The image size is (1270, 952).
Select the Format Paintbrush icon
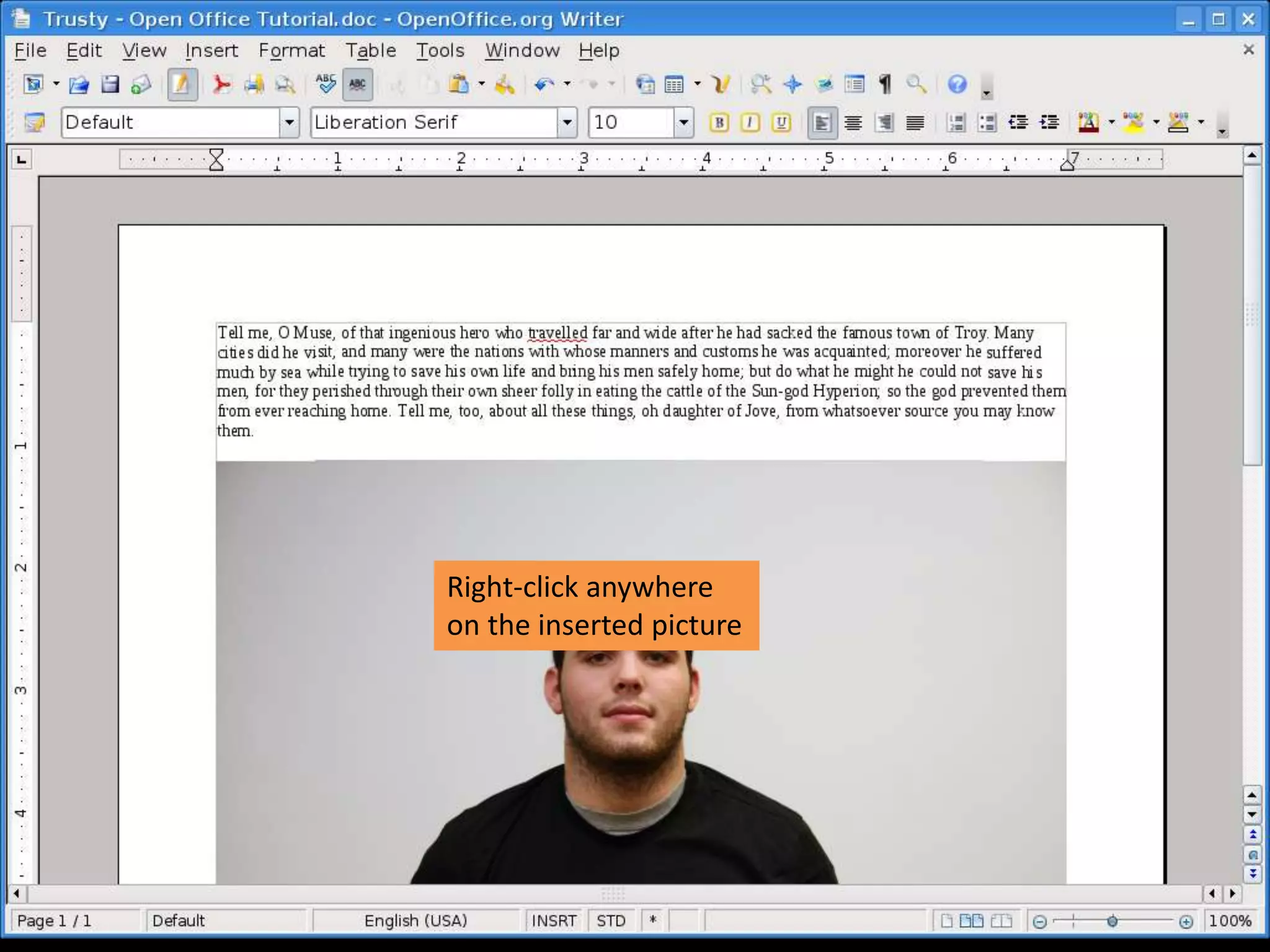point(504,84)
